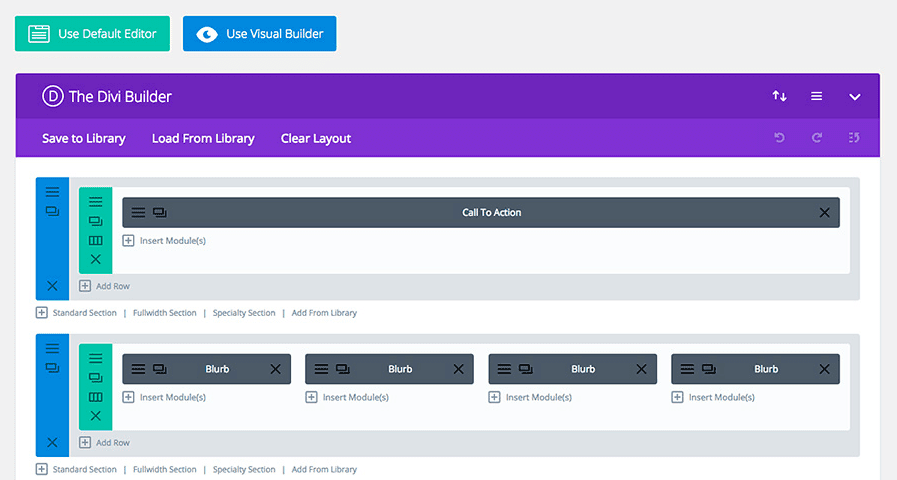Clone the Call To Action module

pos(160,212)
